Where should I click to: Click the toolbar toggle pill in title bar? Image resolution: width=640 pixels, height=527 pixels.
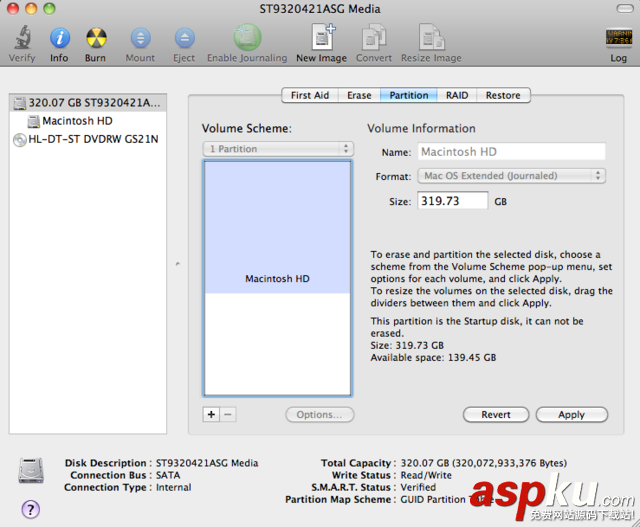point(624,9)
